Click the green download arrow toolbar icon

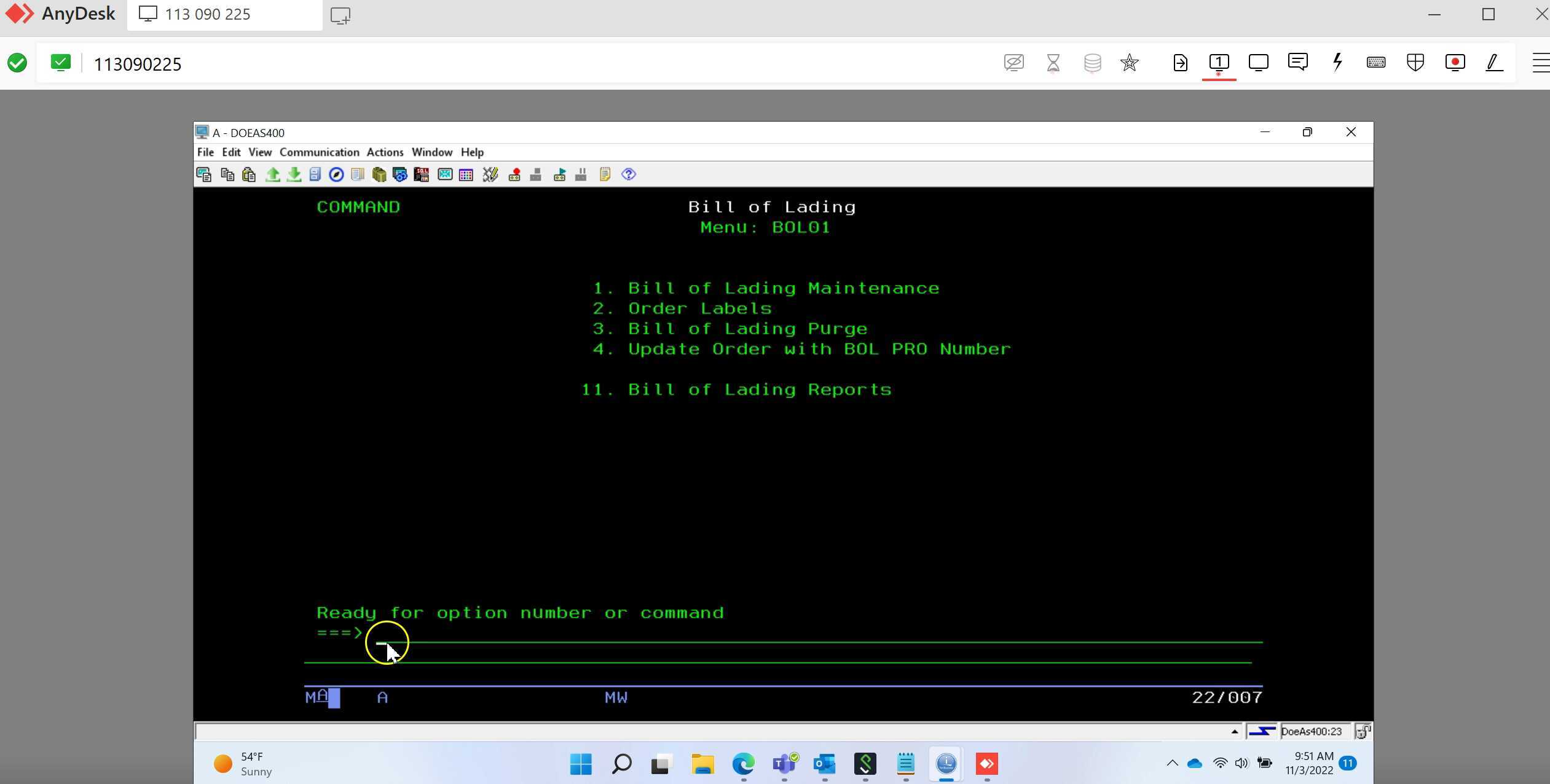pos(294,175)
